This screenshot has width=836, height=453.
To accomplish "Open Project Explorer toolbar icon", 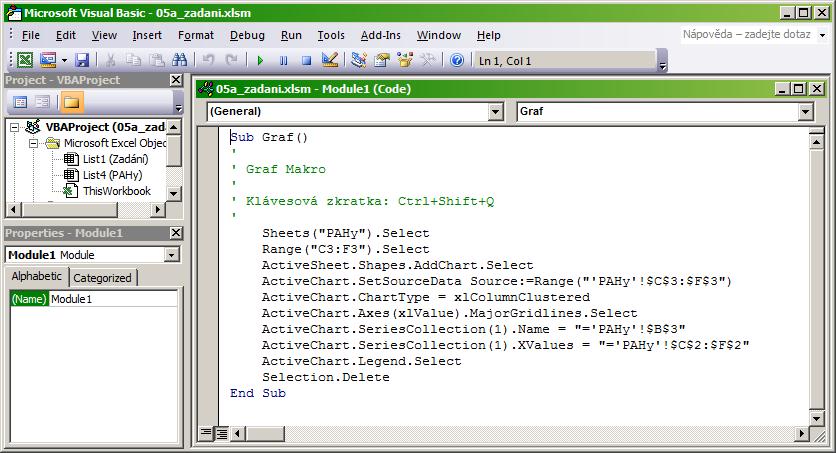I will pyautogui.click(x=359, y=60).
